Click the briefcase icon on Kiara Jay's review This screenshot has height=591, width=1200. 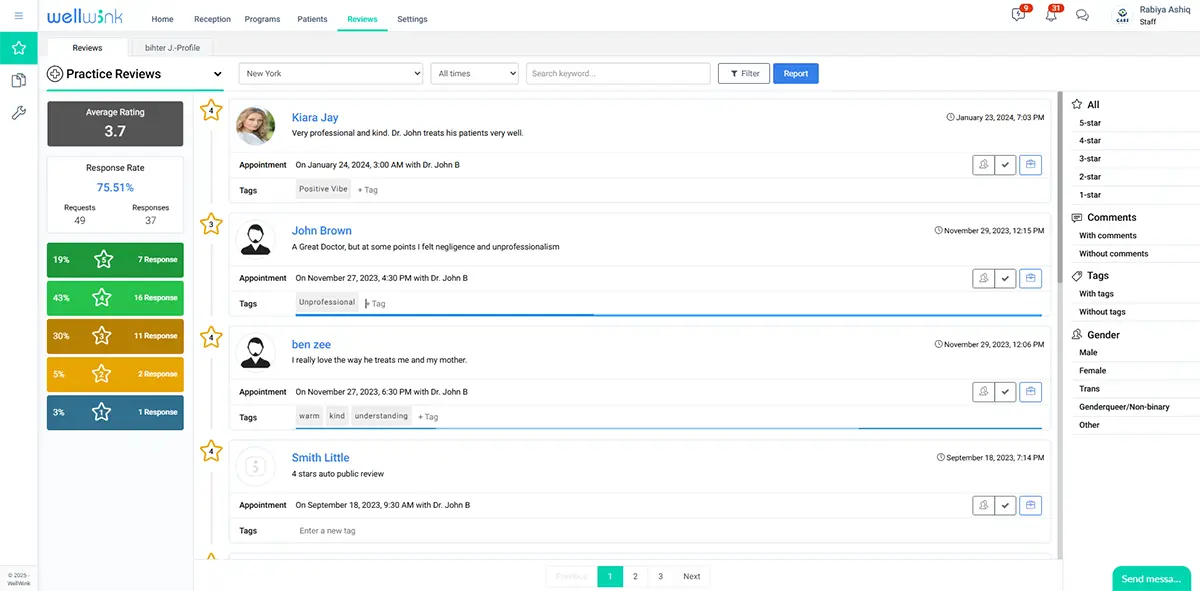coord(1030,165)
